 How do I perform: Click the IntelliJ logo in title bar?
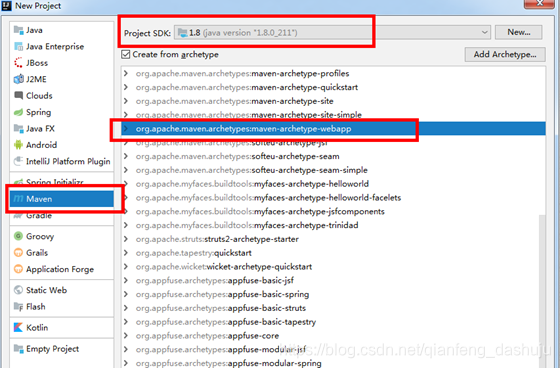click(x=6, y=5)
